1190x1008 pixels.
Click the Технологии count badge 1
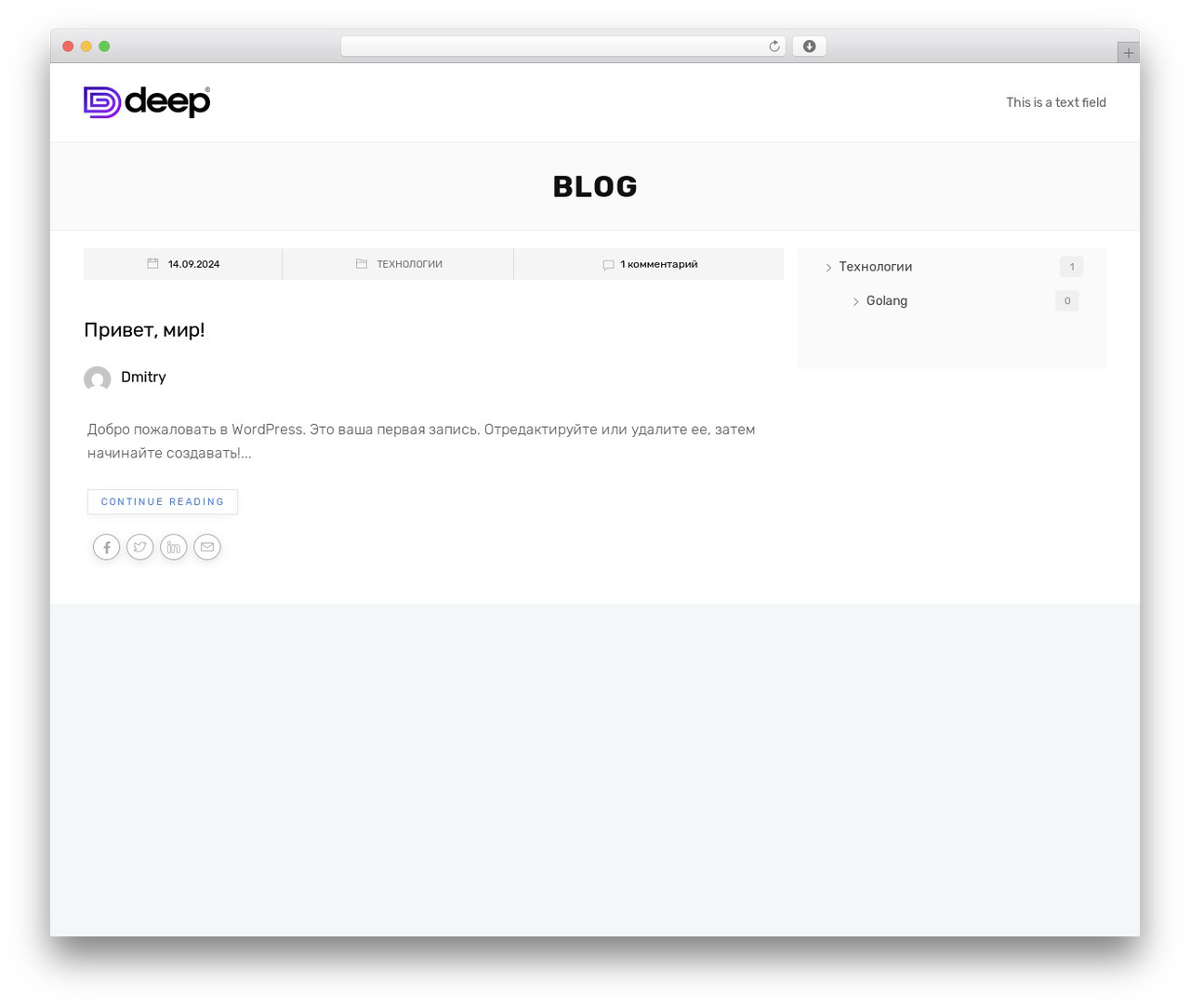point(1071,267)
